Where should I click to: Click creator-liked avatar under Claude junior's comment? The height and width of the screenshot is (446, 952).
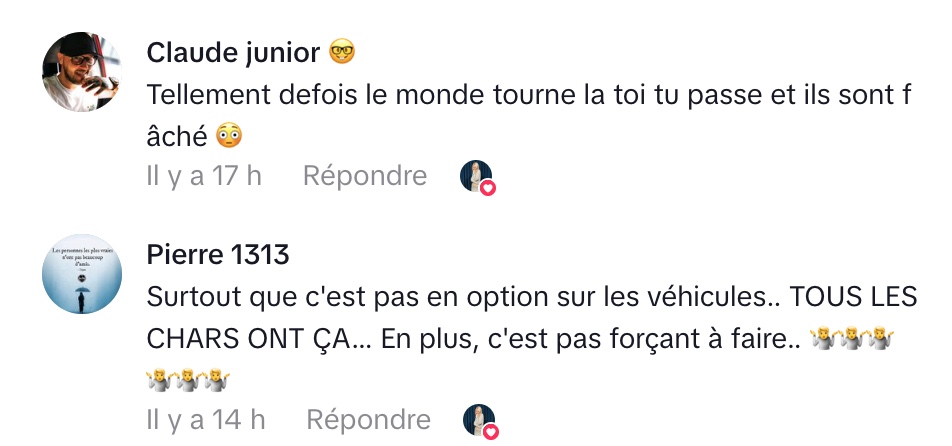click(x=476, y=175)
